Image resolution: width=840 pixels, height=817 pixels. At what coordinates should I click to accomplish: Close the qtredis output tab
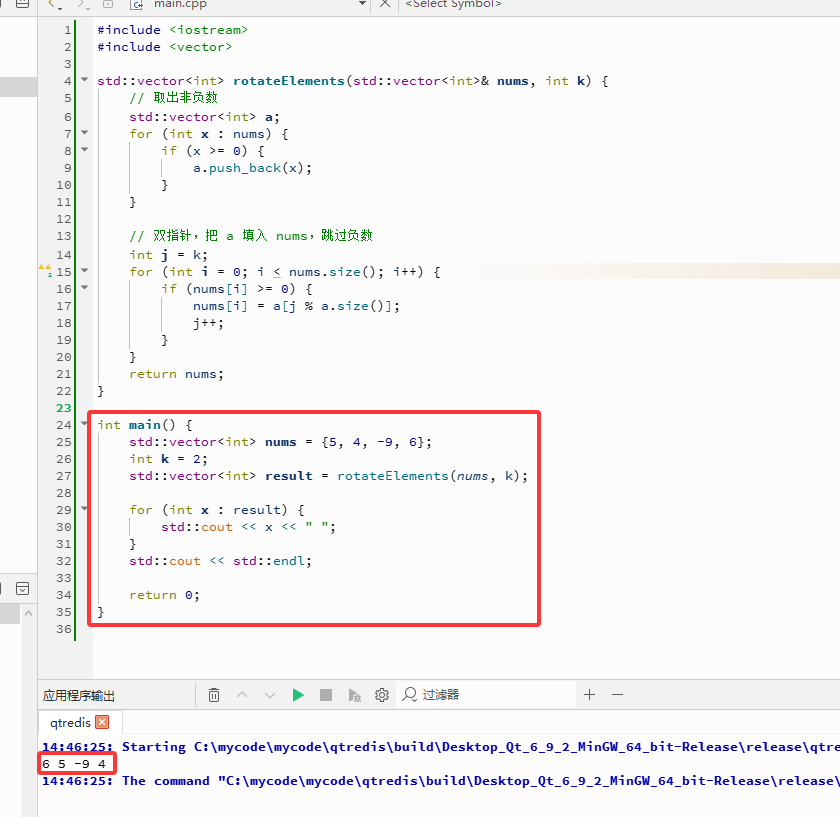coord(102,722)
